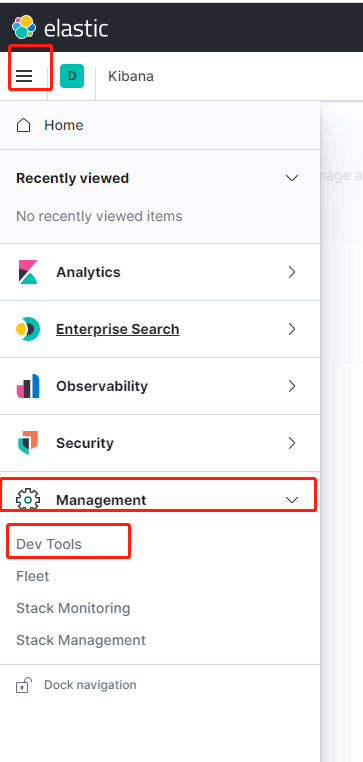Click the Management gear icon
Viewport: 363px width, 762px height.
click(x=28, y=500)
